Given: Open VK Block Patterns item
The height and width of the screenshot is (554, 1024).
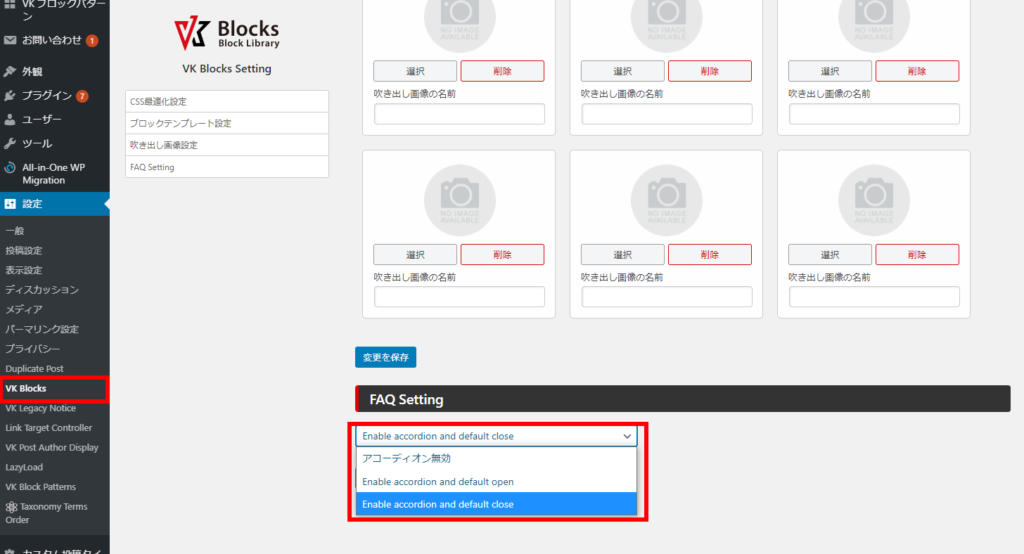Looking at the screenshot, I should click(x=40, y=487).
